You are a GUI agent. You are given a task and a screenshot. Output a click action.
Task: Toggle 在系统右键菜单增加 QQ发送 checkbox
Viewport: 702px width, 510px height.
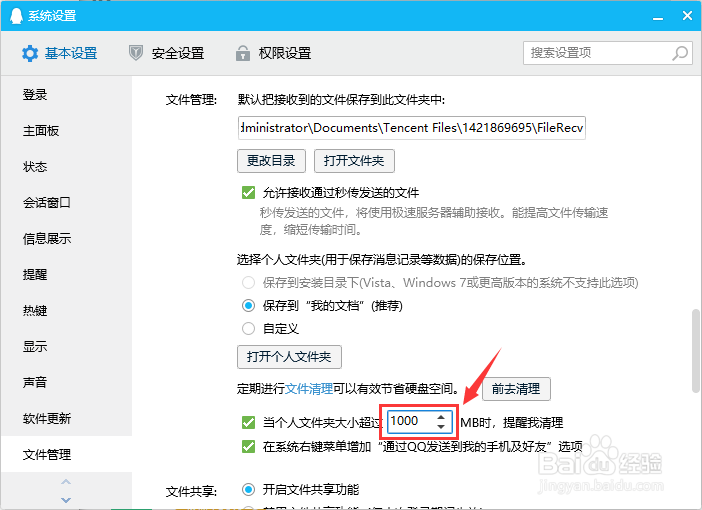point(248,446)
